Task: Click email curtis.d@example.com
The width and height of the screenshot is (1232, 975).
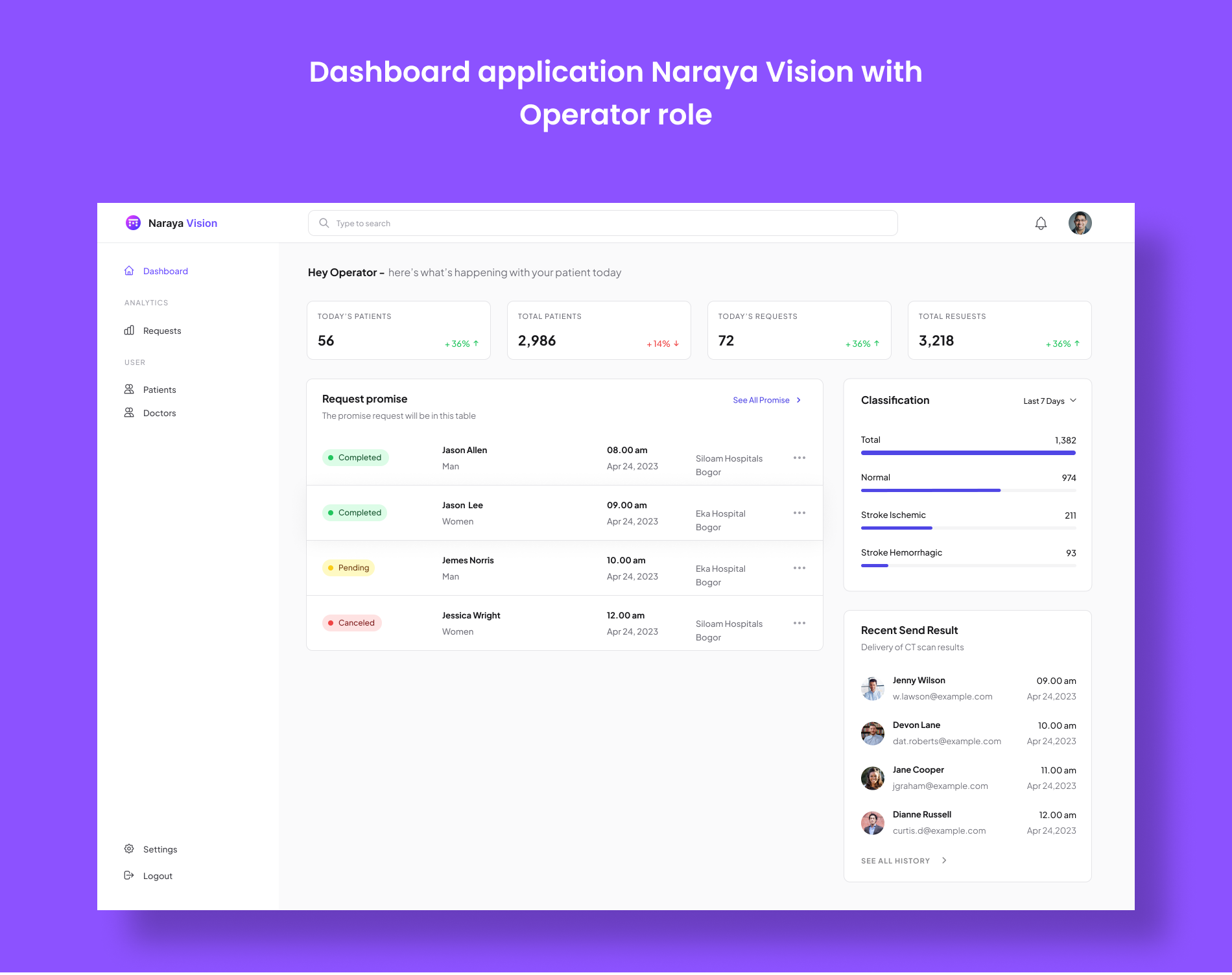Action: pyautogui.click(x=939, y=830)
